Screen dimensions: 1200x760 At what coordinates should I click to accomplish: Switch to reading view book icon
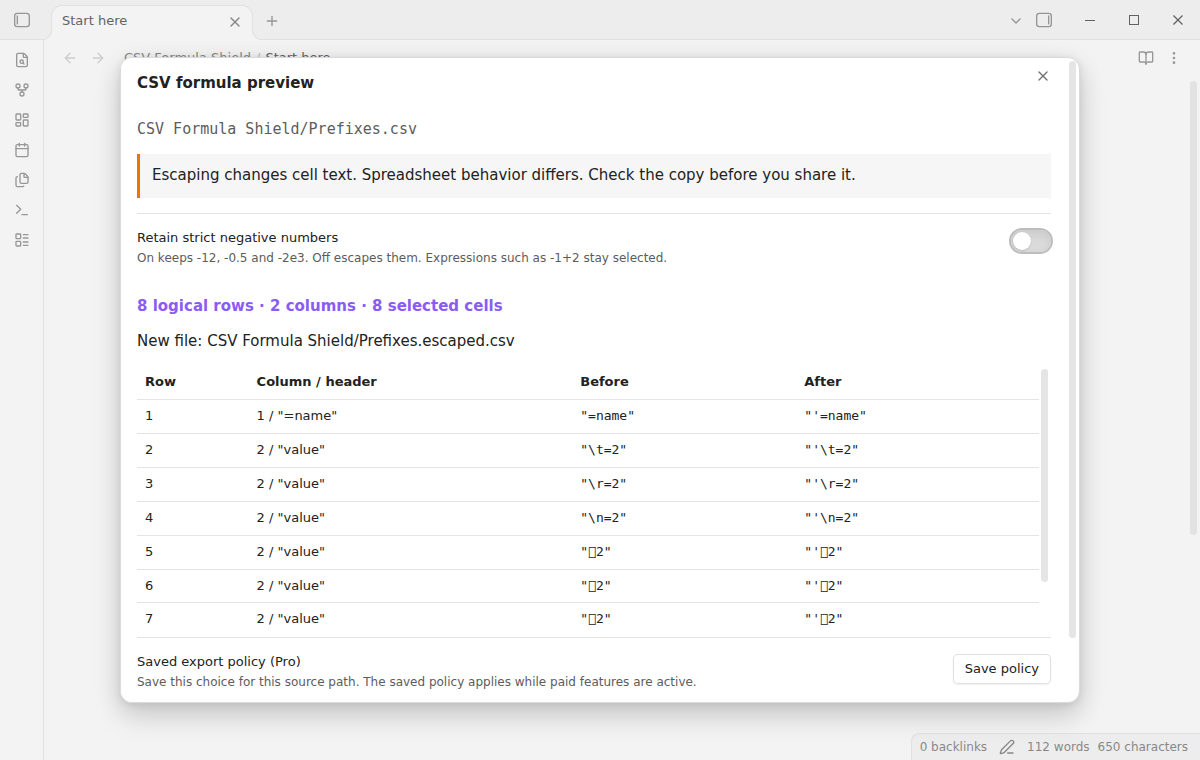click(x=1146, y=58)
